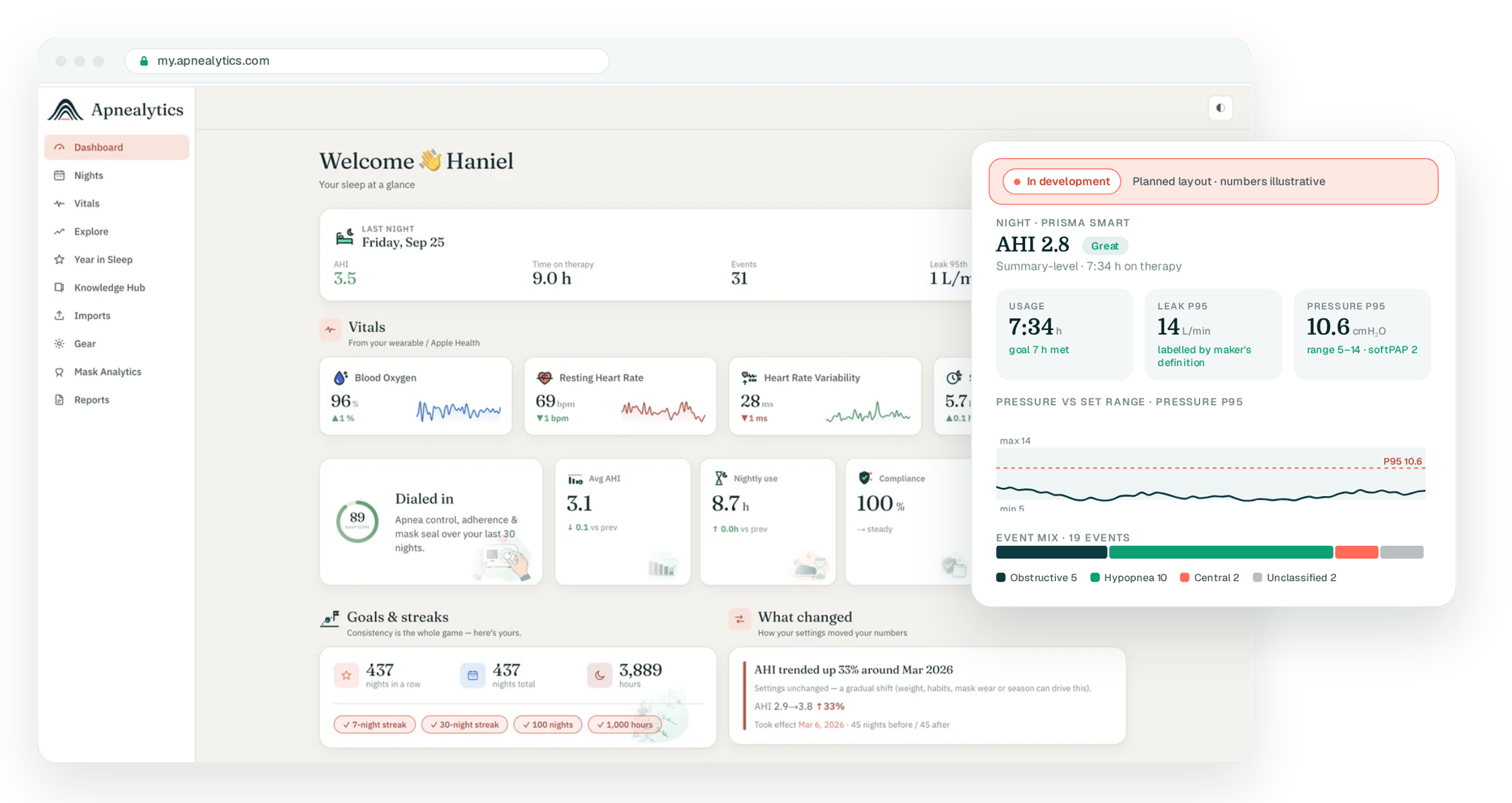Image resolution: width=1512 pixels, height=803 pixels.
Task: Click the 7-night streak badge
Action: 375,724
